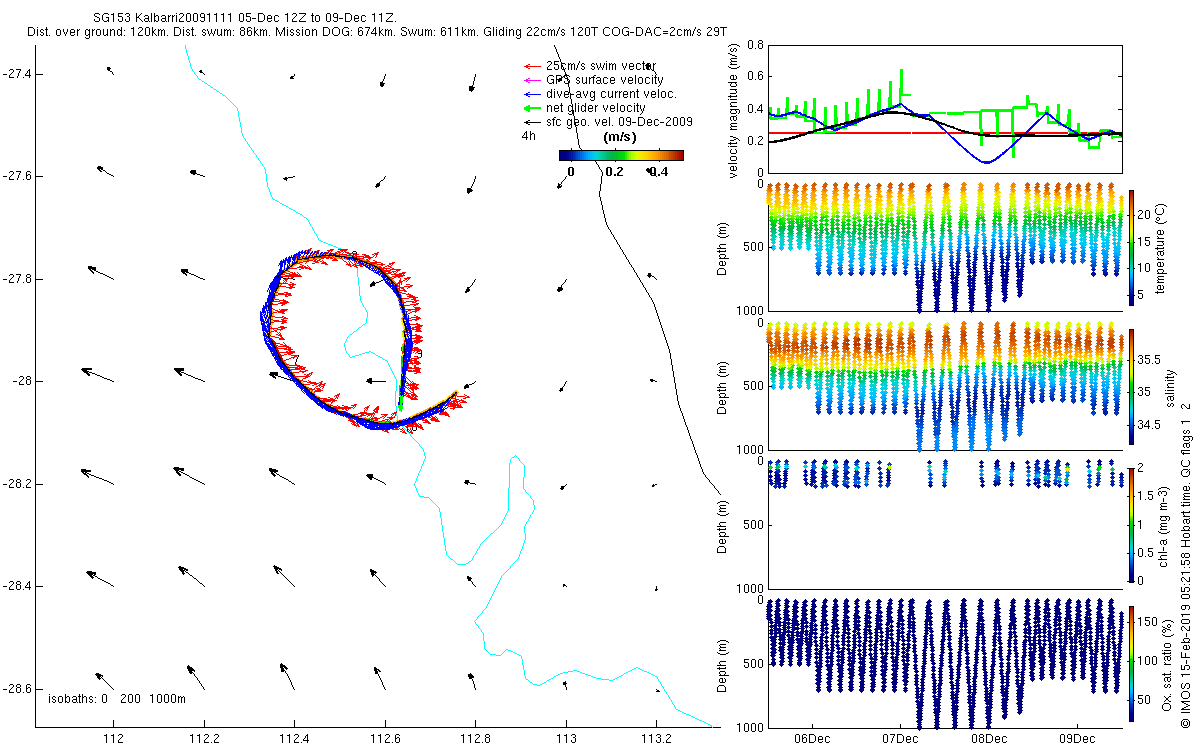Viewport: 1200px width, 750px height.
Task: Click the temperature colorbar
Action: 1131,247
